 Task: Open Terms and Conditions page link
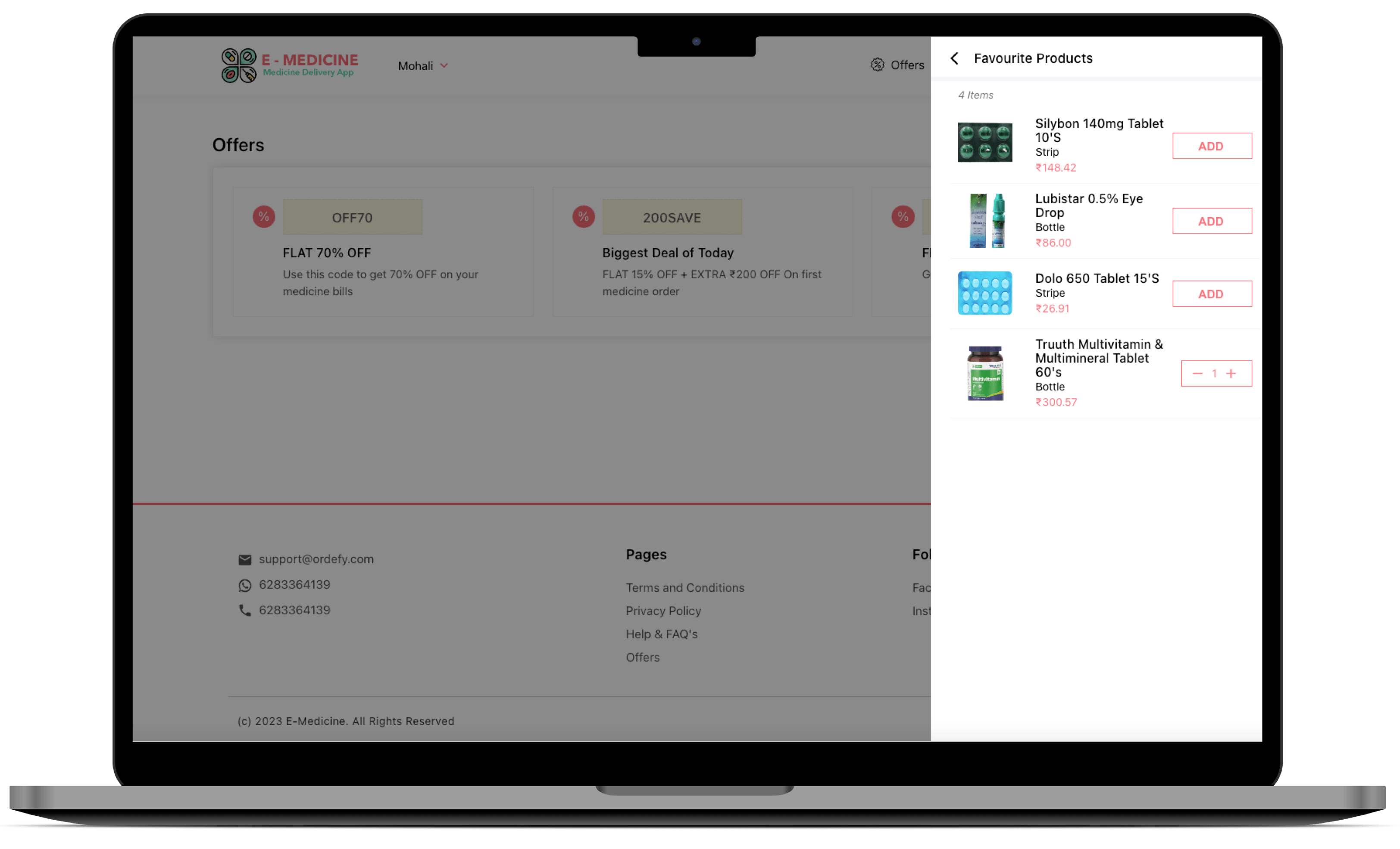pos(684,587)
